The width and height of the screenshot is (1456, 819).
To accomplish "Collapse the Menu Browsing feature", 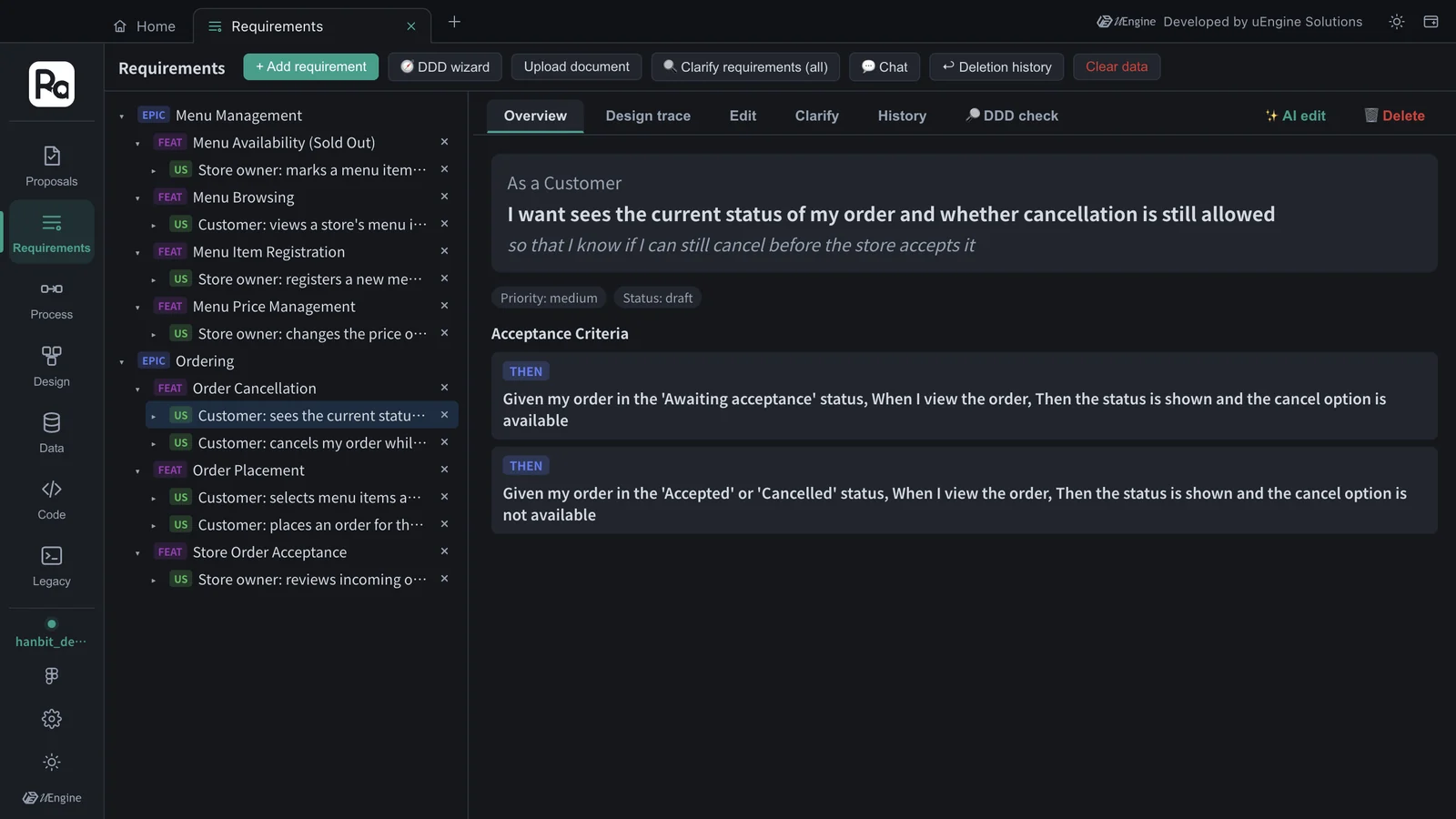I will point(138,198).
